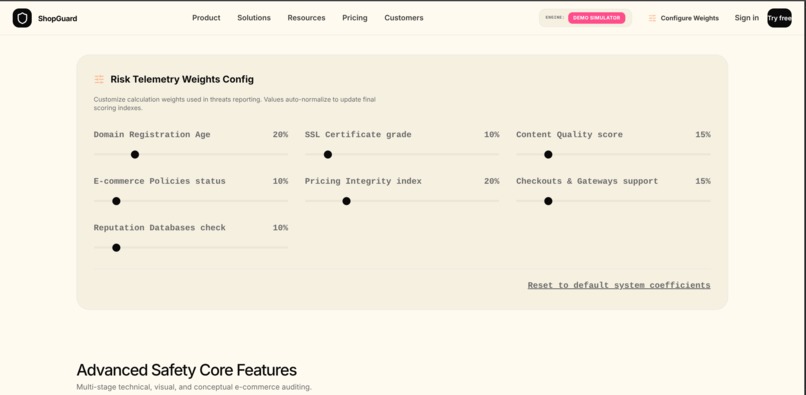Click the SSL Certificate grade label
Image resolution: width=806 pixels, height=395 pixels.
tap(358, 135)
